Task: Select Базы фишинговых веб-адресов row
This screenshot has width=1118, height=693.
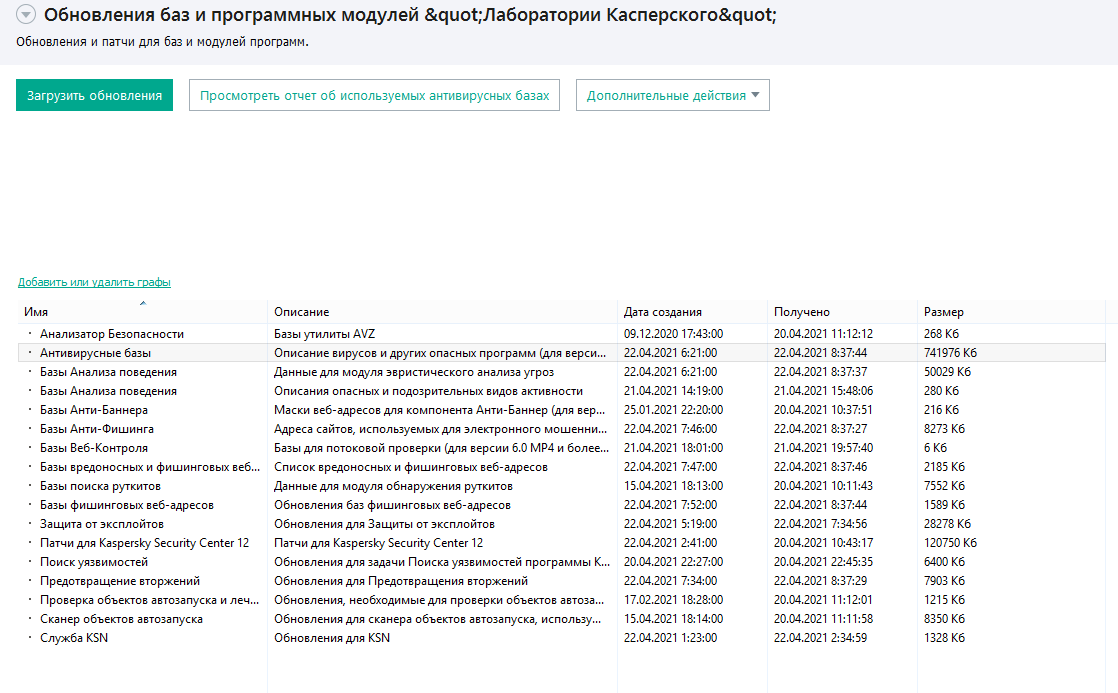Action: click(x=562, y=505)
